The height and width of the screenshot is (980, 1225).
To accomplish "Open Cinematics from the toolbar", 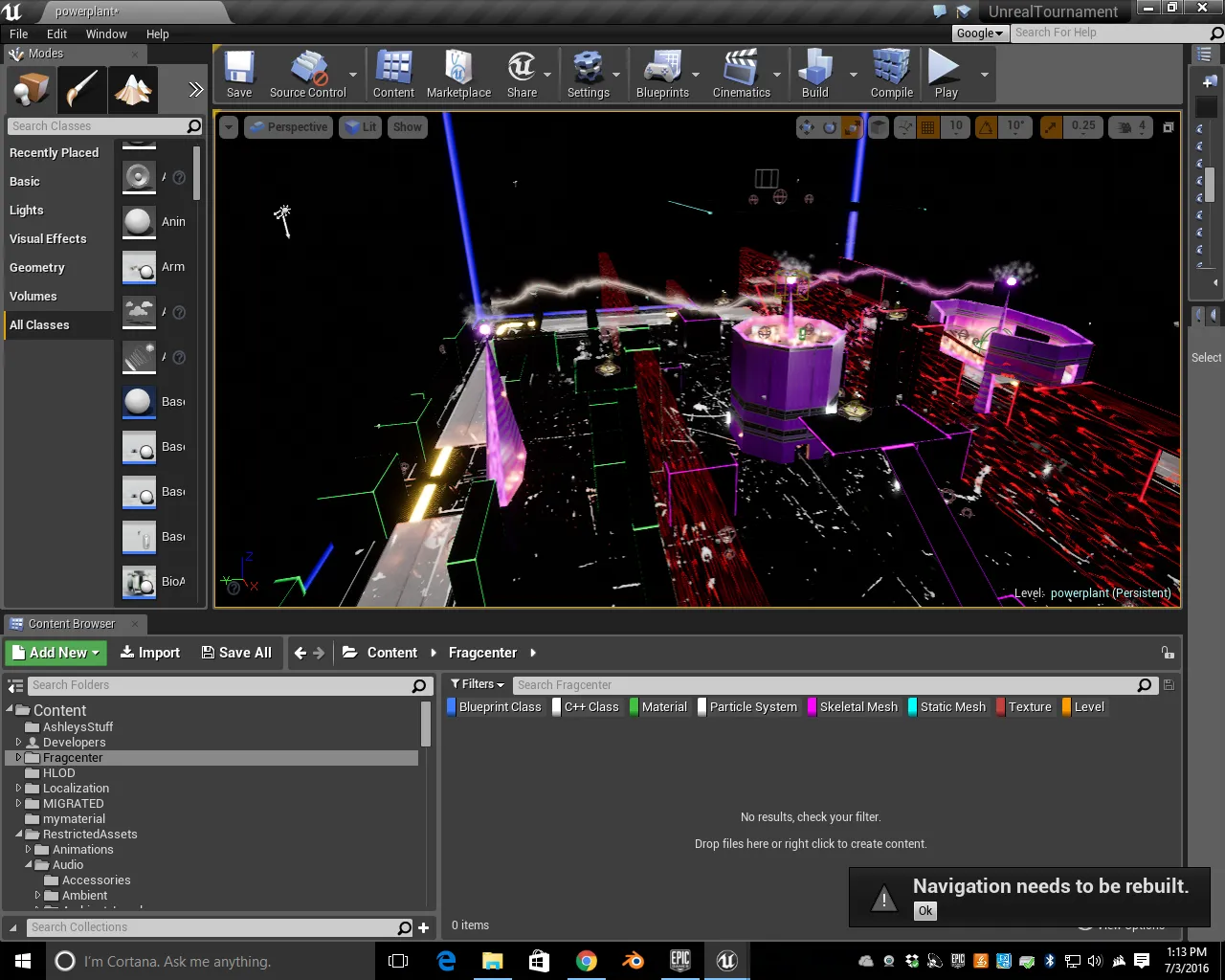I will (x=742, y=75).
